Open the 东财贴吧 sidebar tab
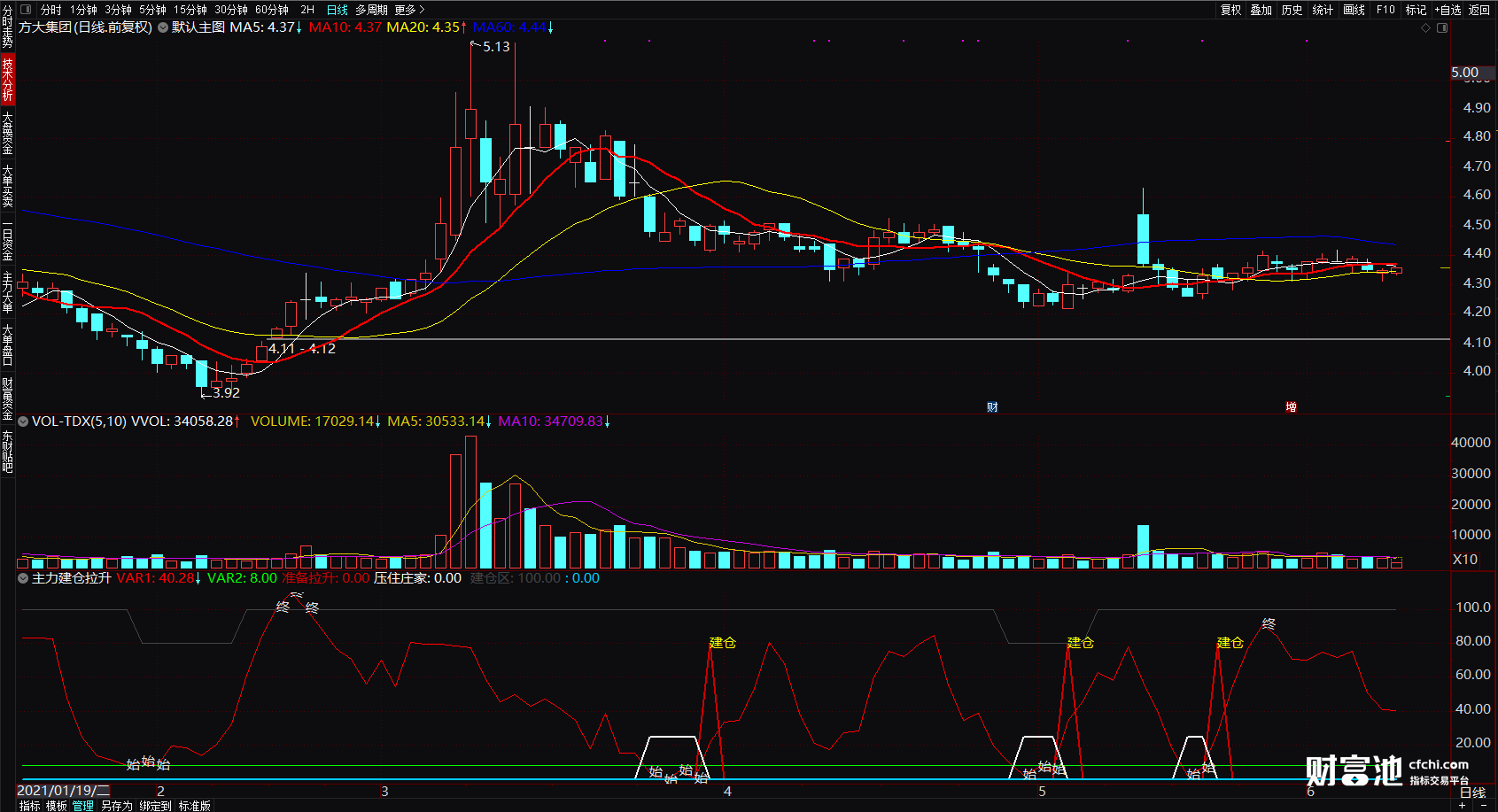 [7, 452]
